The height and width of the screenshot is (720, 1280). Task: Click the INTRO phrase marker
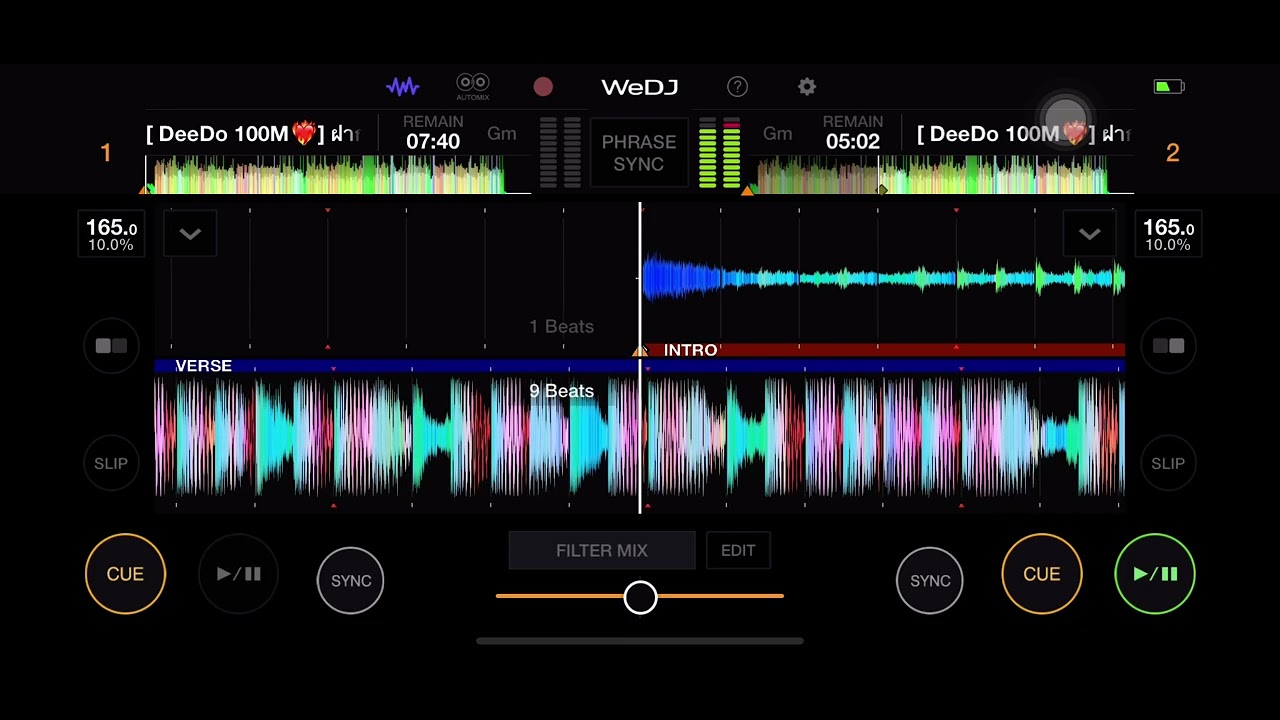pyautogui.click(x=690, y=350)
